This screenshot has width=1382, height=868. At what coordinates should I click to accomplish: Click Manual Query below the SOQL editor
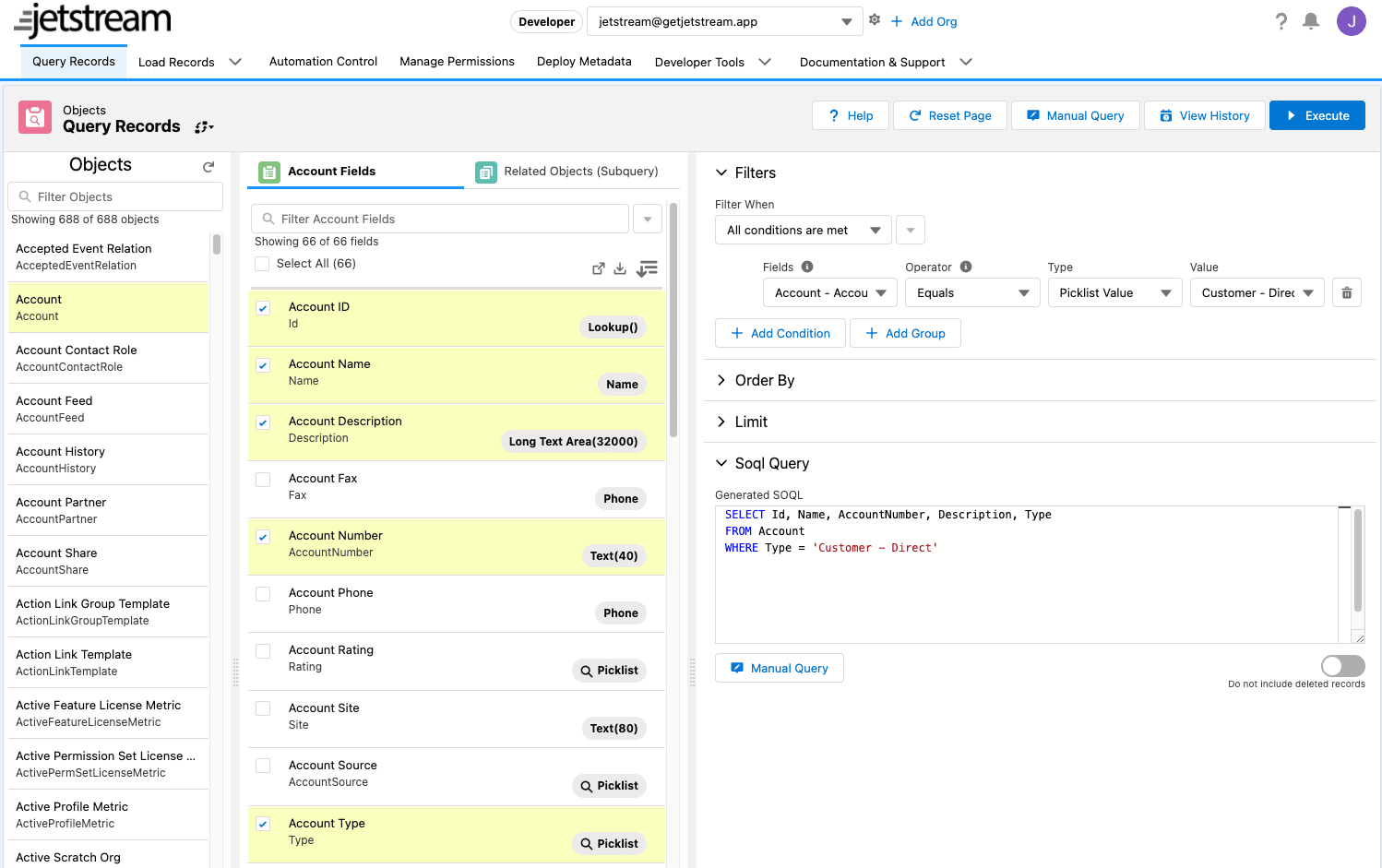(x=780, y=668)
